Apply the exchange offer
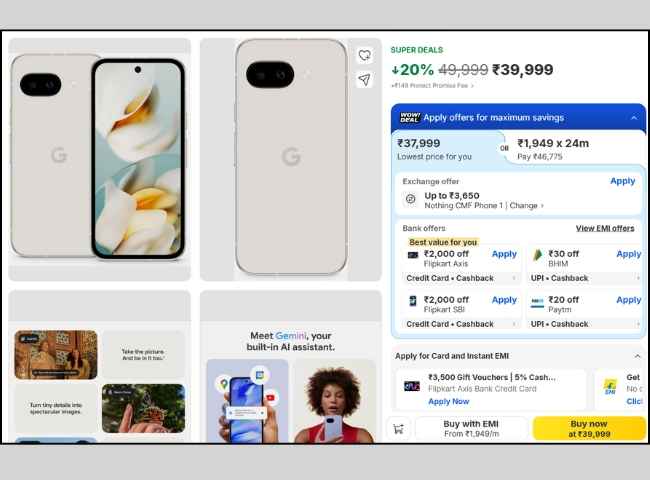650x480 pixels. [622, 181]
